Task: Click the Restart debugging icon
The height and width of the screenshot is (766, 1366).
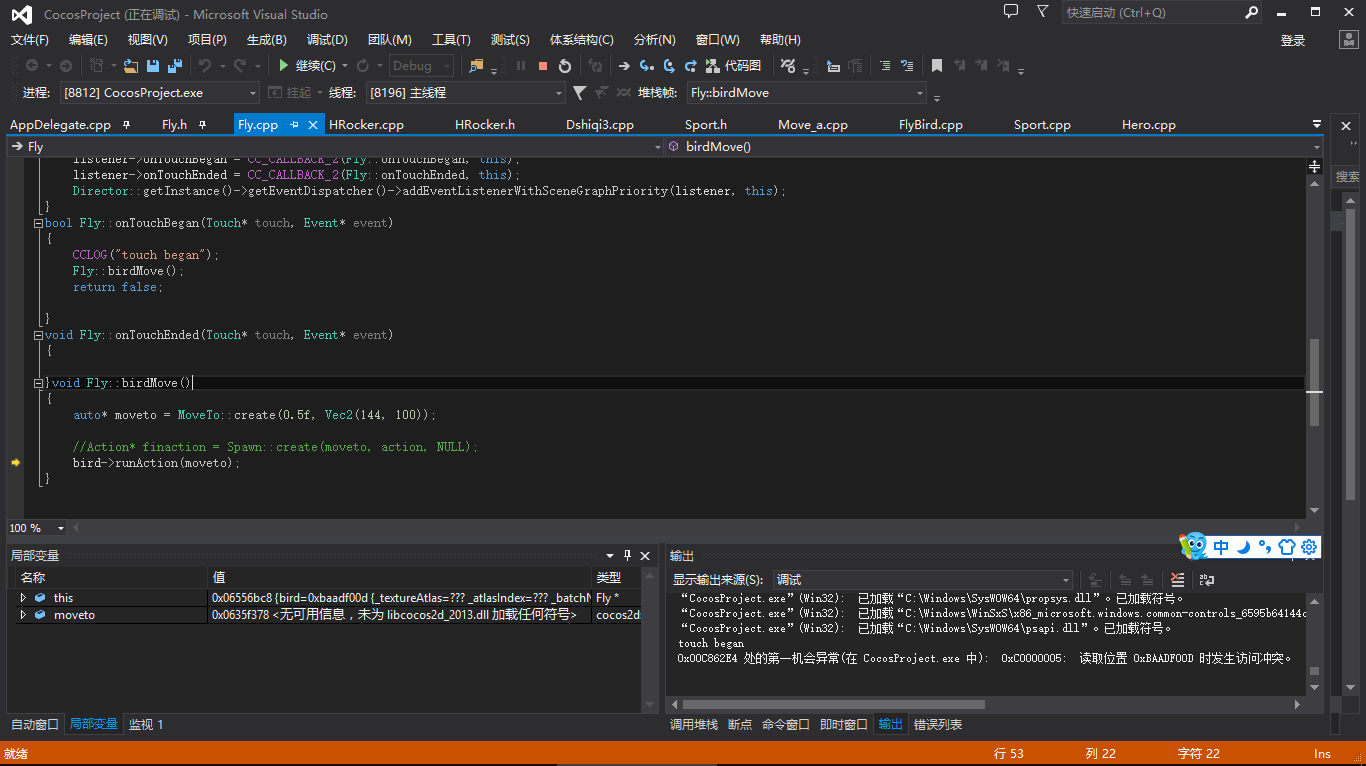Action: (565, 66)
